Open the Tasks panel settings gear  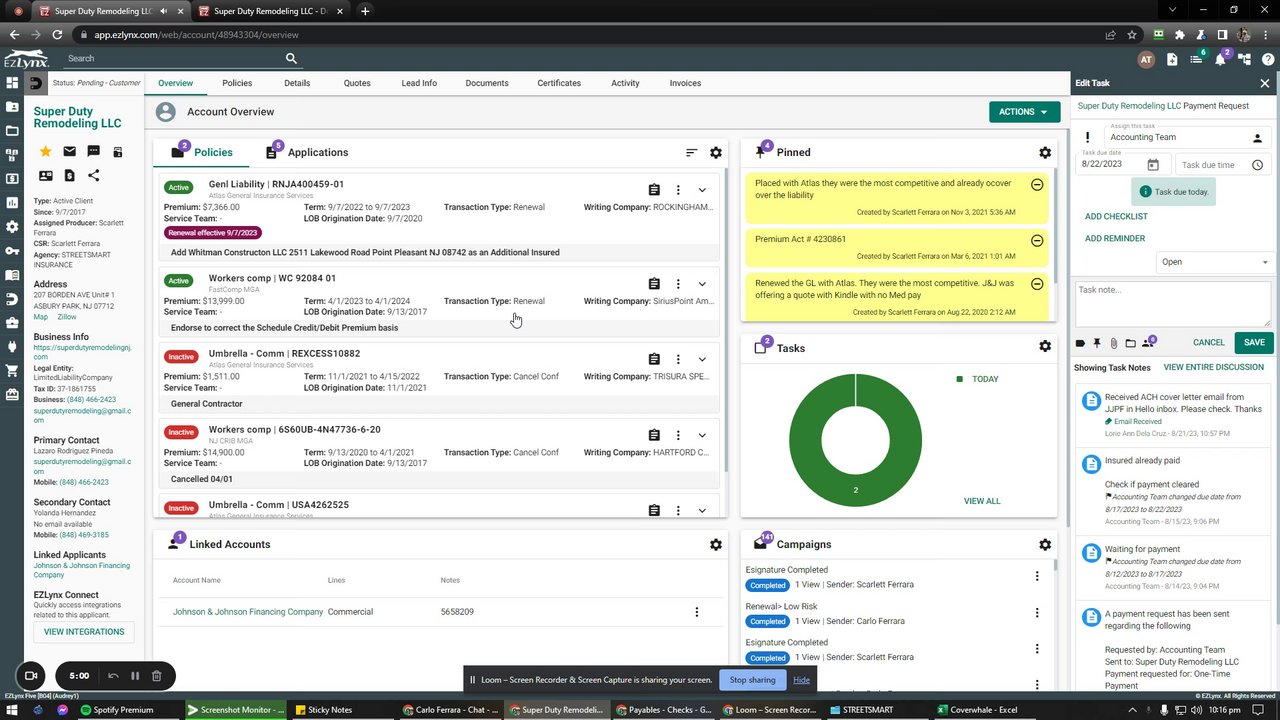pos(1045,346)
